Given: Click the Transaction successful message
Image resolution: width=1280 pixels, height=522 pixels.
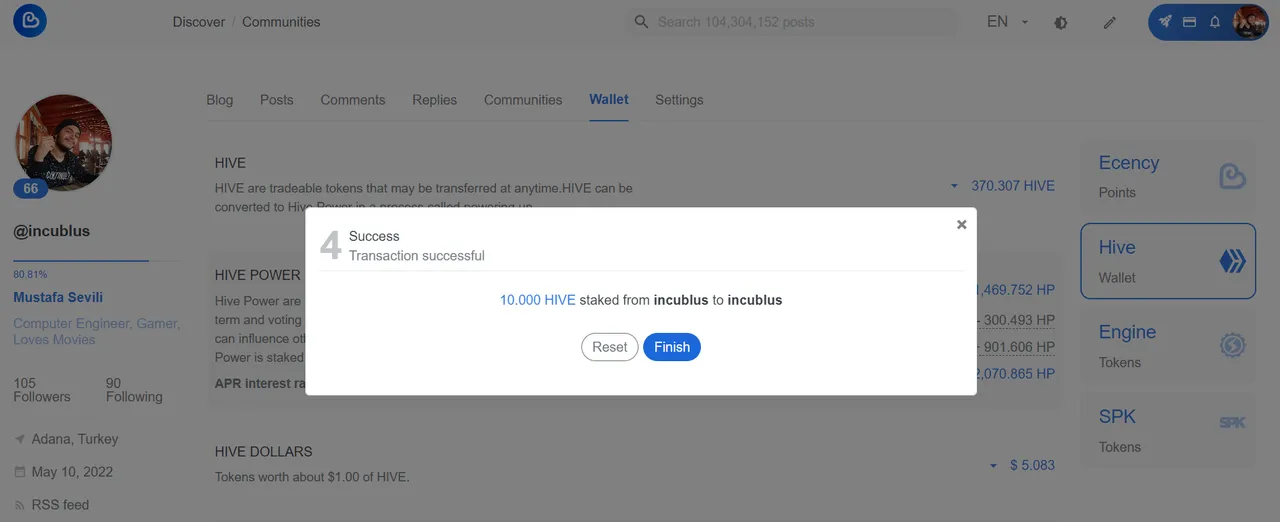Looking at the screenshot, I should tap(417, 256).
